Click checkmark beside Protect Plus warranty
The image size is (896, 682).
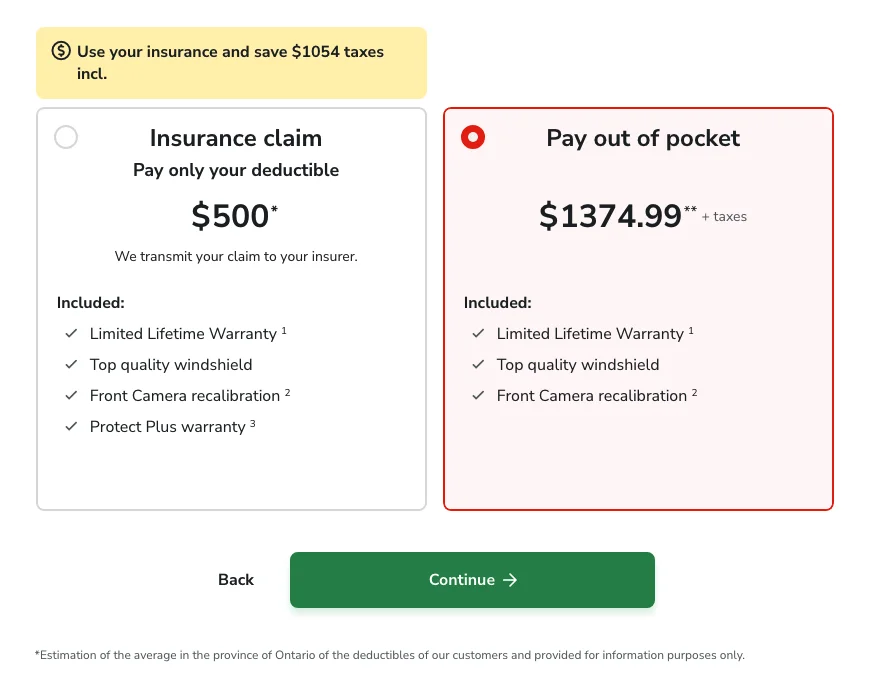tap(71, 426)
